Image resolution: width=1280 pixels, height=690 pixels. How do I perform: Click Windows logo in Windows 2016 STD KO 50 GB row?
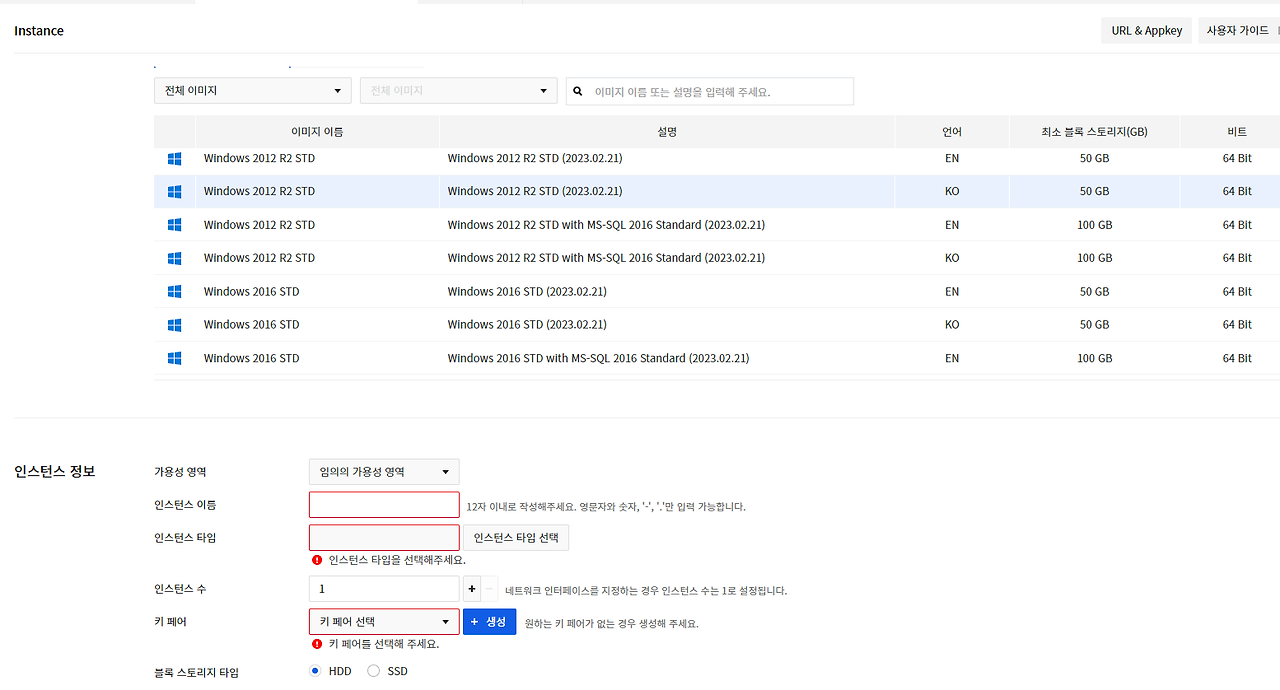[174, 325]
